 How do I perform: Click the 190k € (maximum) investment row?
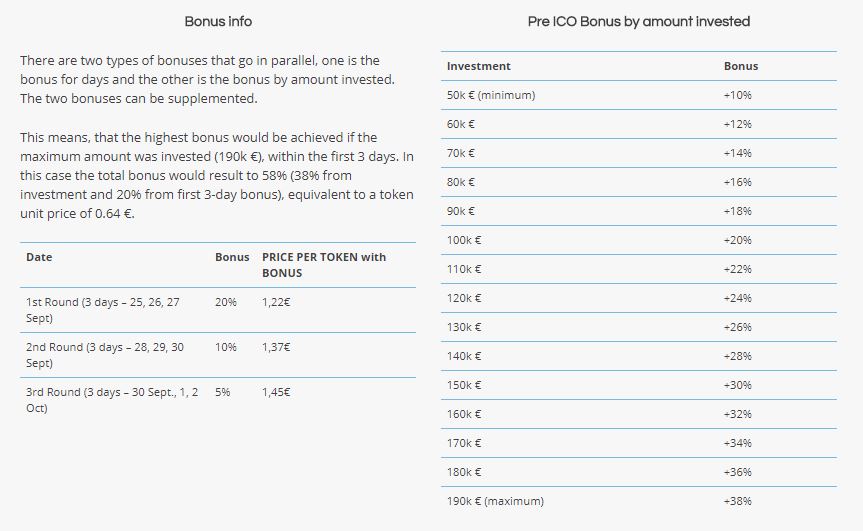pyautogui.click(x=638, y=501)
